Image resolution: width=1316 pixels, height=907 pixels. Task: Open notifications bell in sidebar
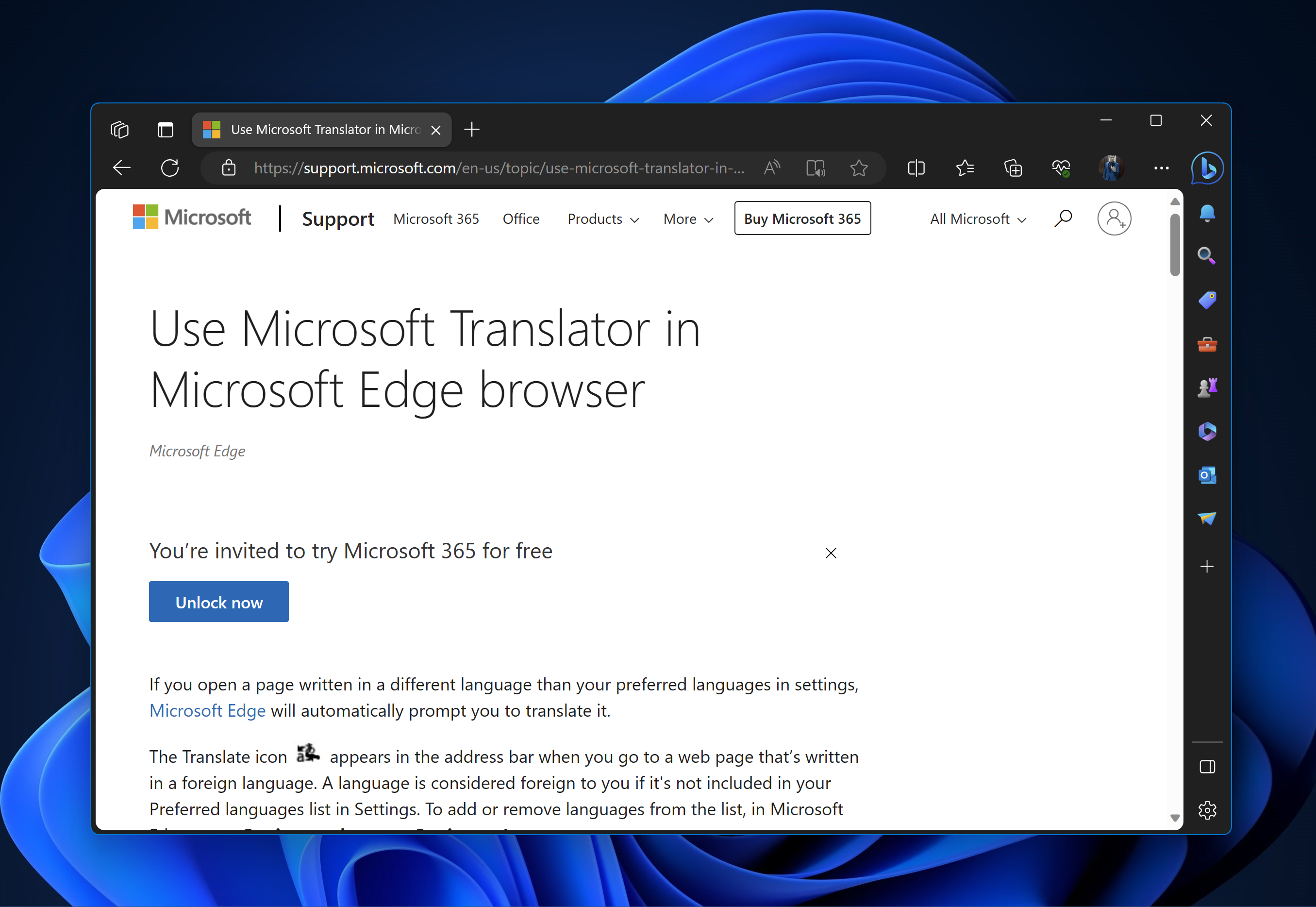[1207, 214]
